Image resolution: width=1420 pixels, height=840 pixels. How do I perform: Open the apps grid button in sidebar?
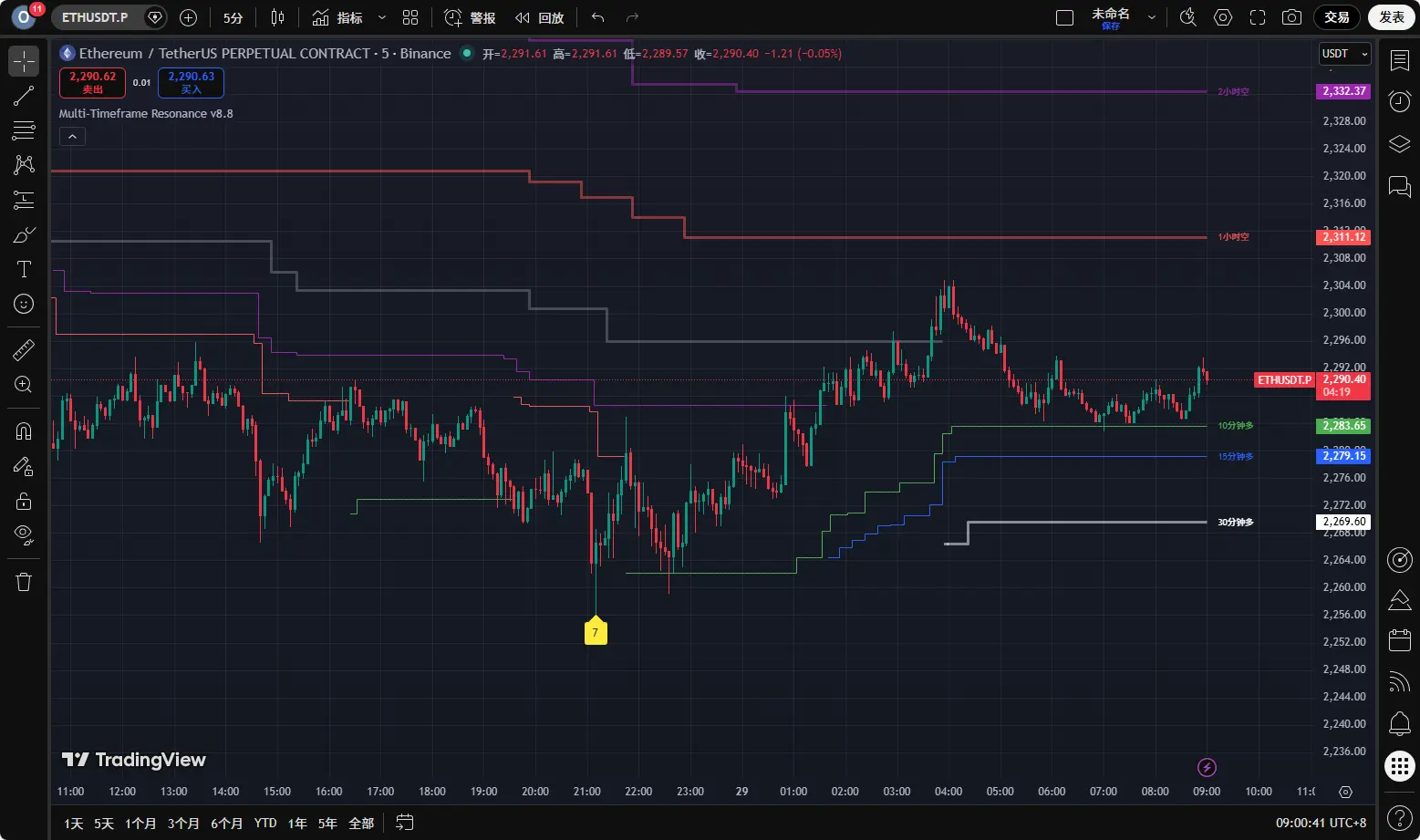tap(1400, 766)
